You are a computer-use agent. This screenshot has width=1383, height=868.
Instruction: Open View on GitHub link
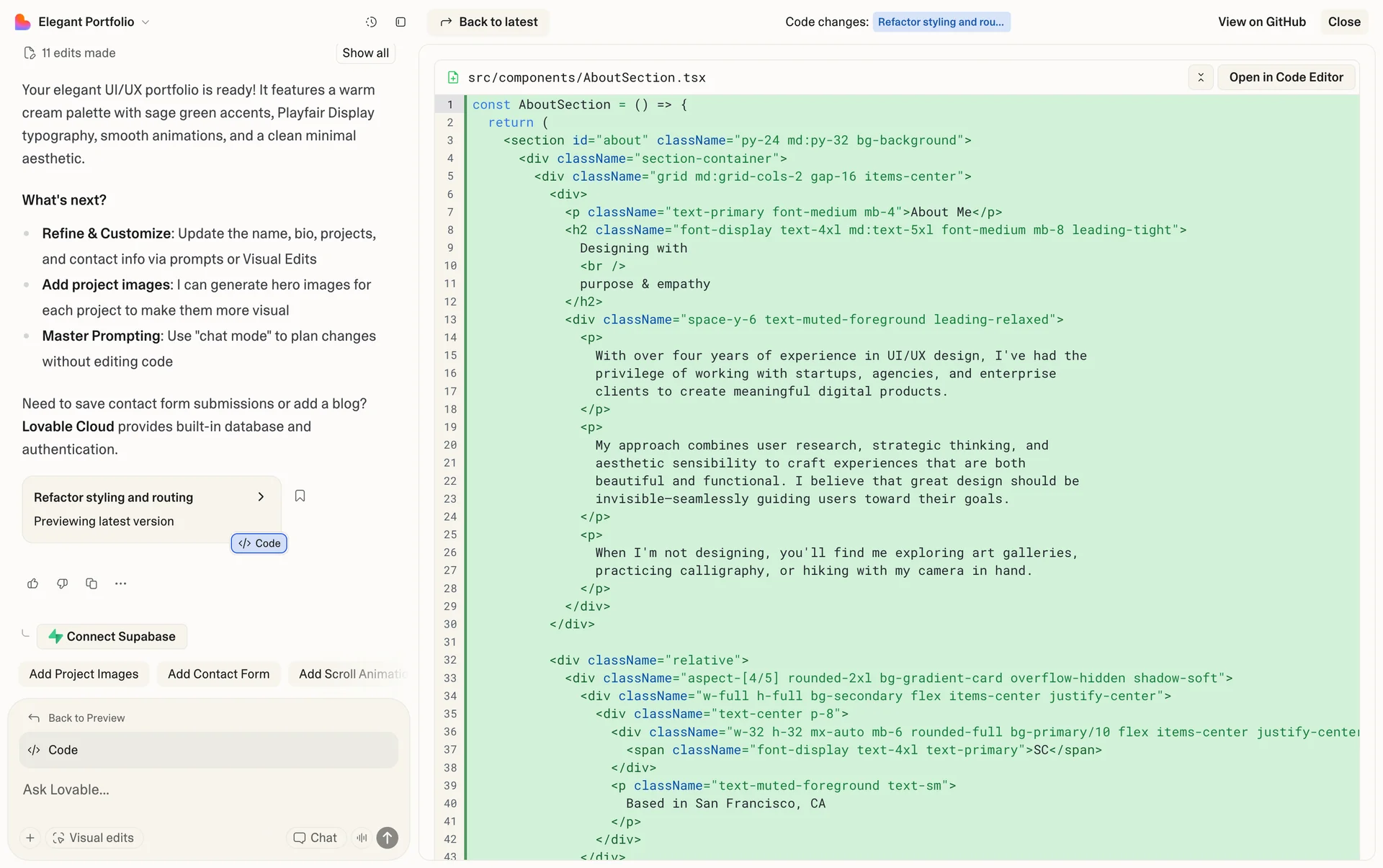coord(1261,22)
